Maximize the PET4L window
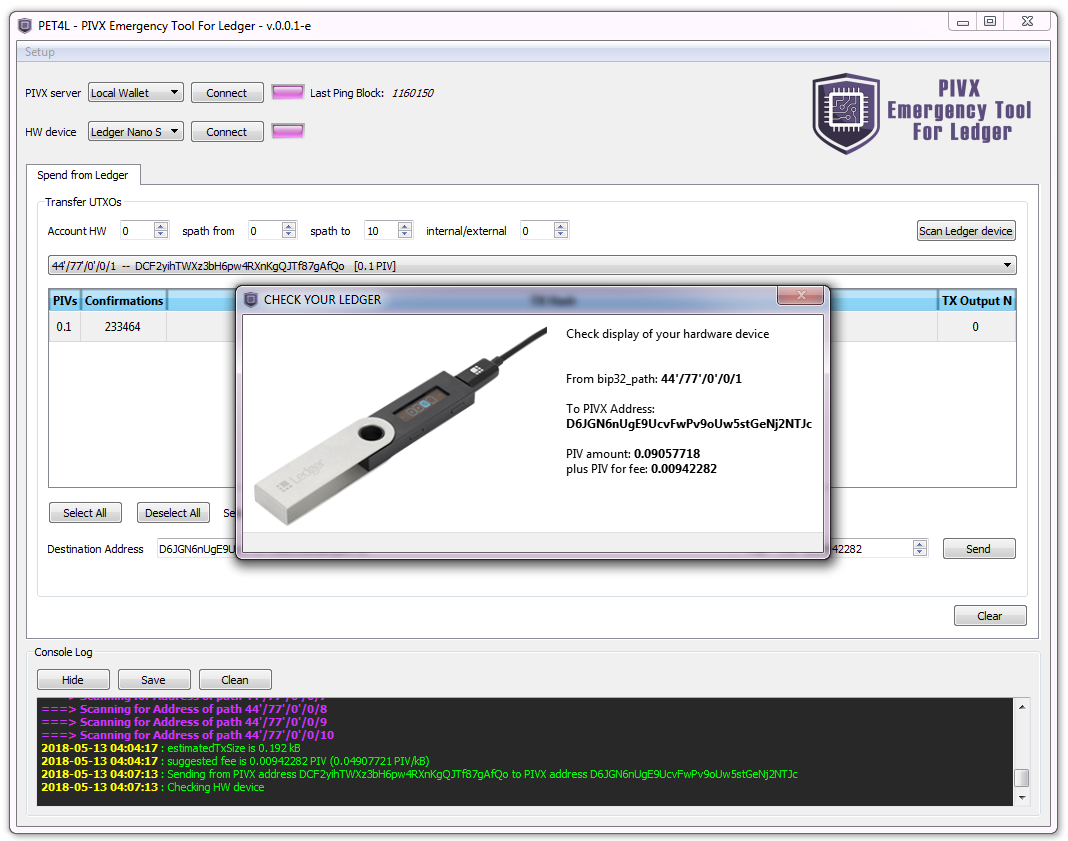This screenshot has height=841, width=1068. click(990, 21)
